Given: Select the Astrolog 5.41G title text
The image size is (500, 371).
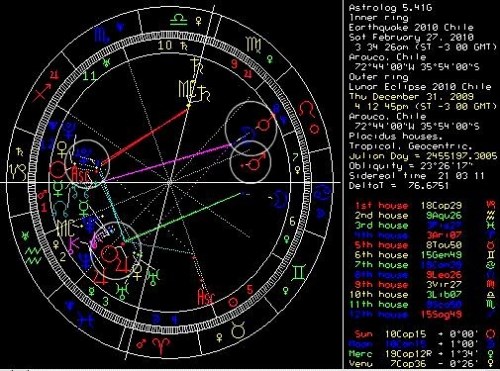Looking at the screenshot, I should [390, 8].
